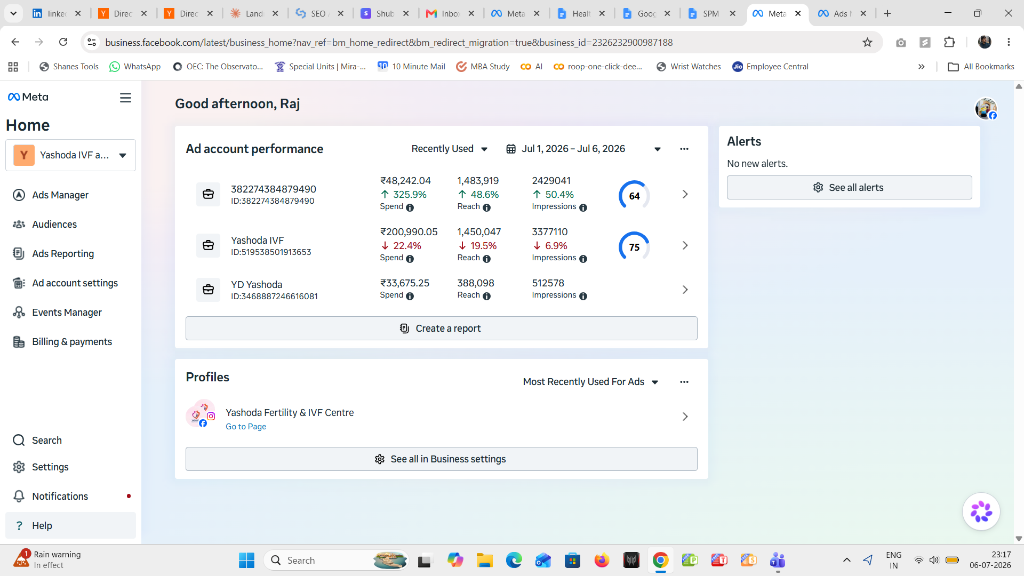The image size is (1024, 576).
Task: Show more bookmarks with double chevron
Action: click(x=921, y=67)
